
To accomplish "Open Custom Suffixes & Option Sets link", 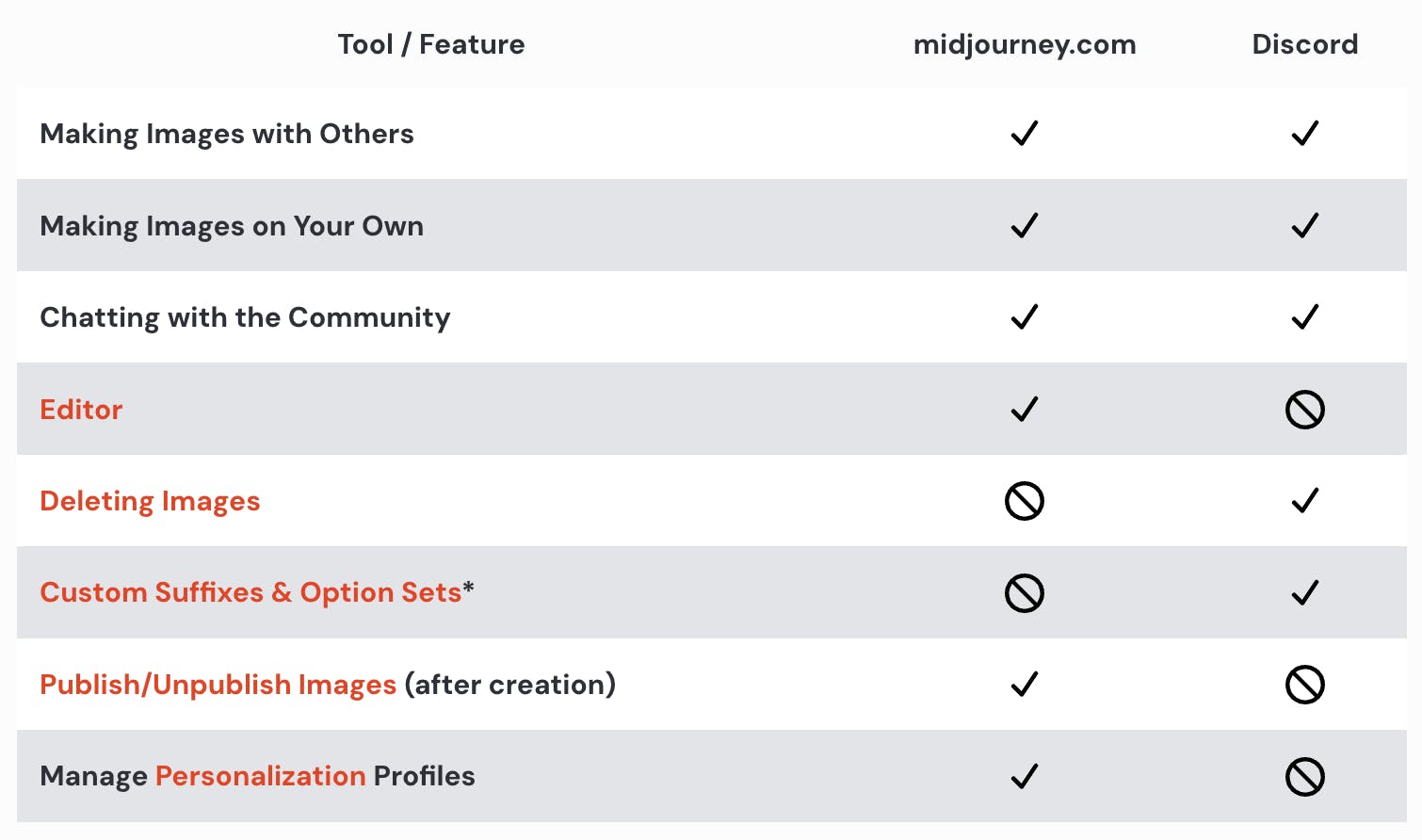I will [x=250, y=592].
